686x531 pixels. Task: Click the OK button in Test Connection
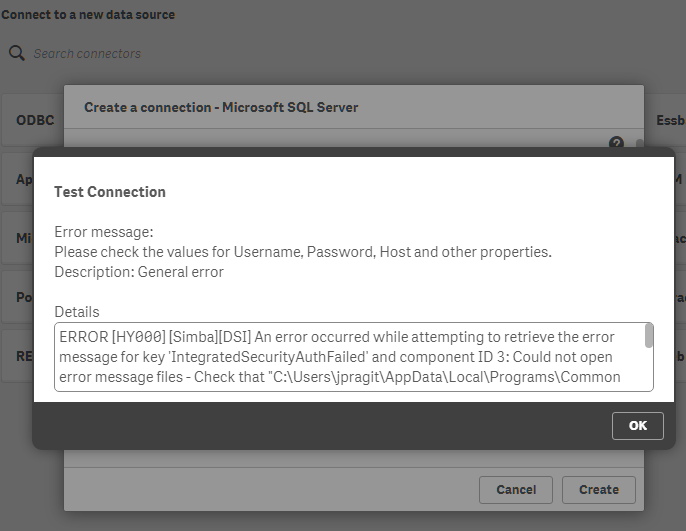click(637, 425)
